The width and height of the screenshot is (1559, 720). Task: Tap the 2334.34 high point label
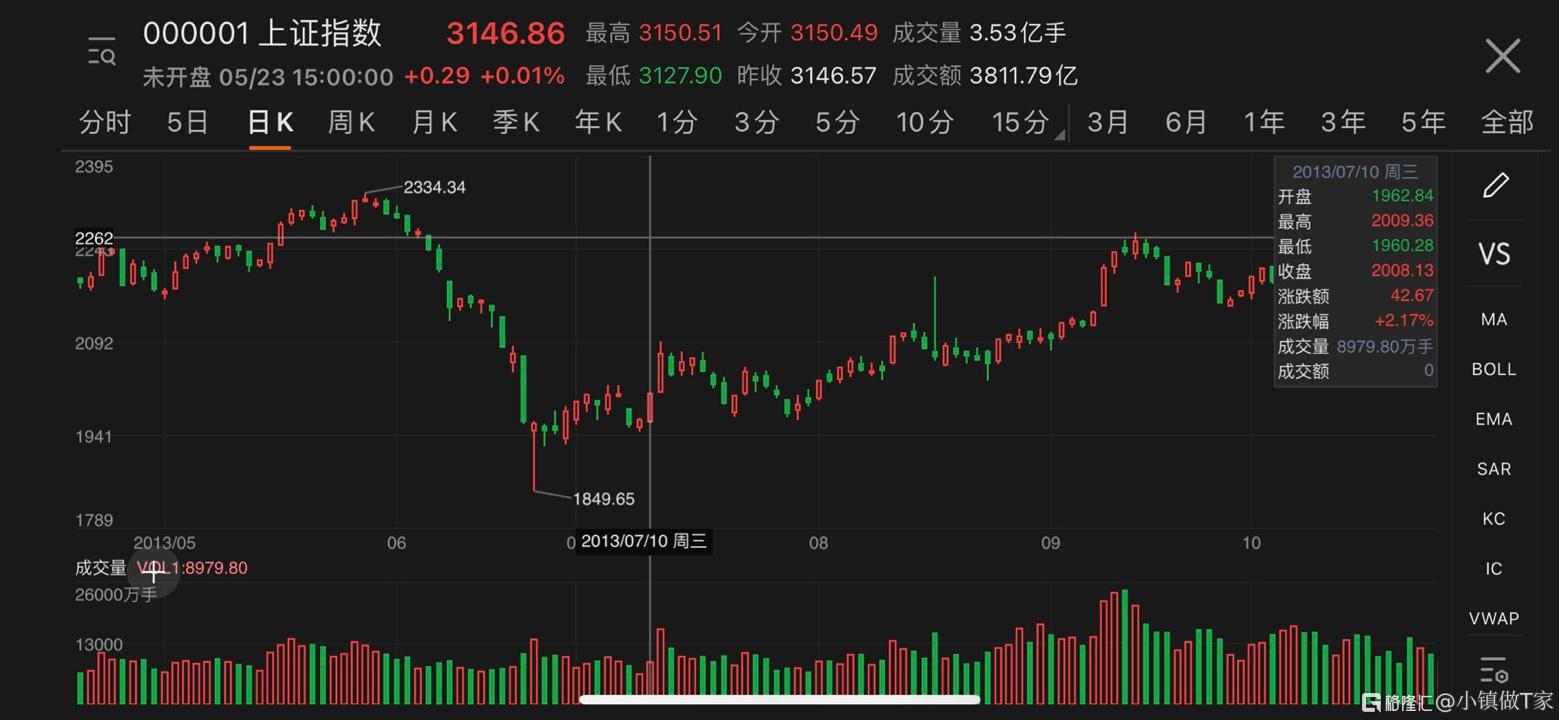click(x=434, y=187)
